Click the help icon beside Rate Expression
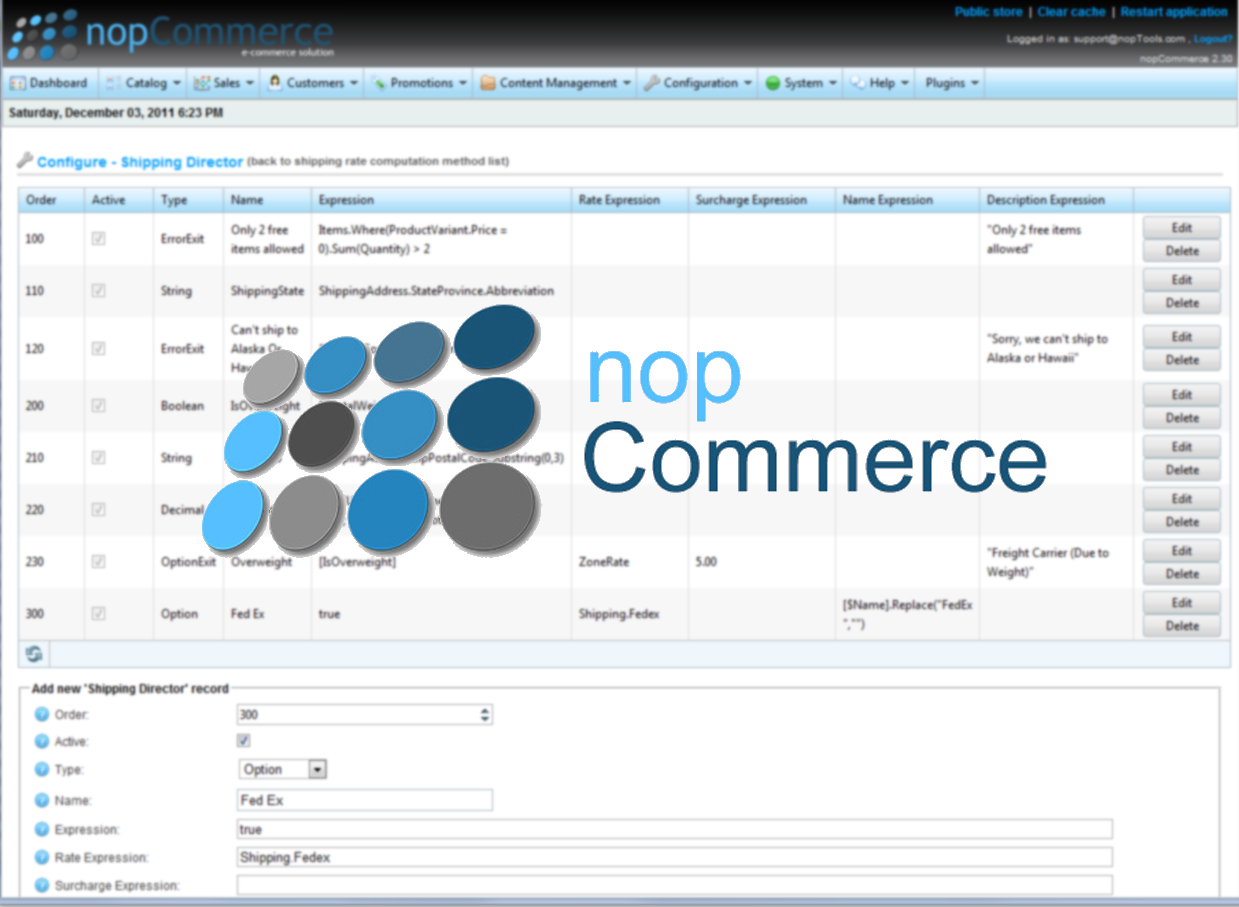Viewport: 1239px width, 907px height. click(42, 857)
